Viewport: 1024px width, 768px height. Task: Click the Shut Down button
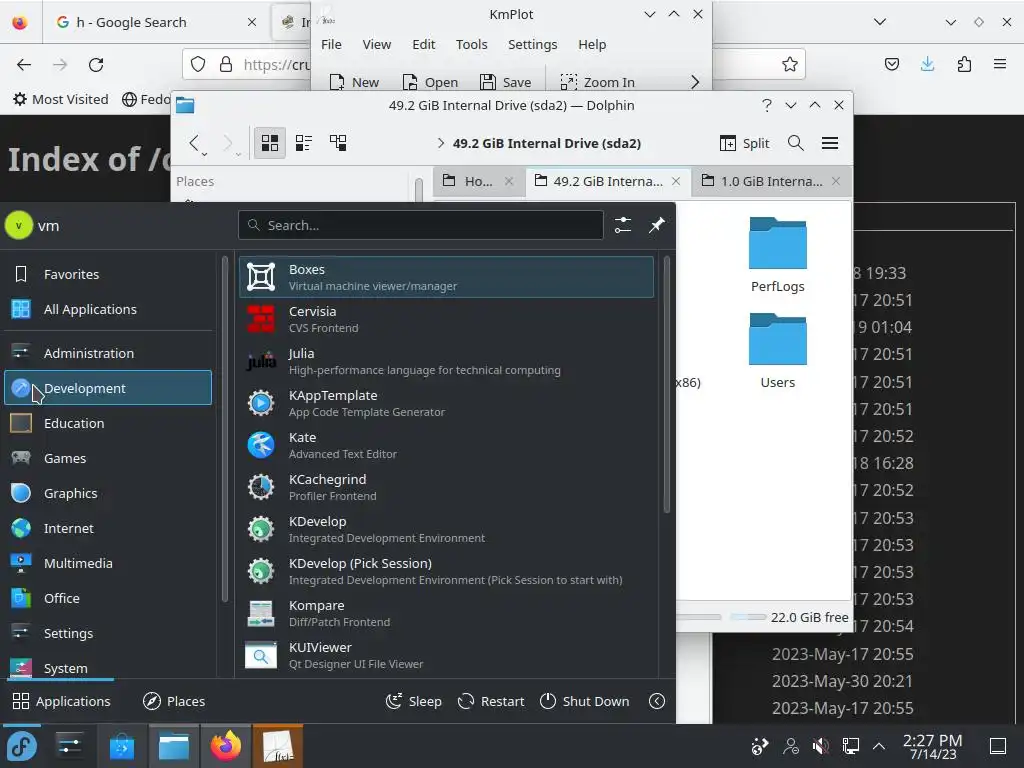click(585, 701)
